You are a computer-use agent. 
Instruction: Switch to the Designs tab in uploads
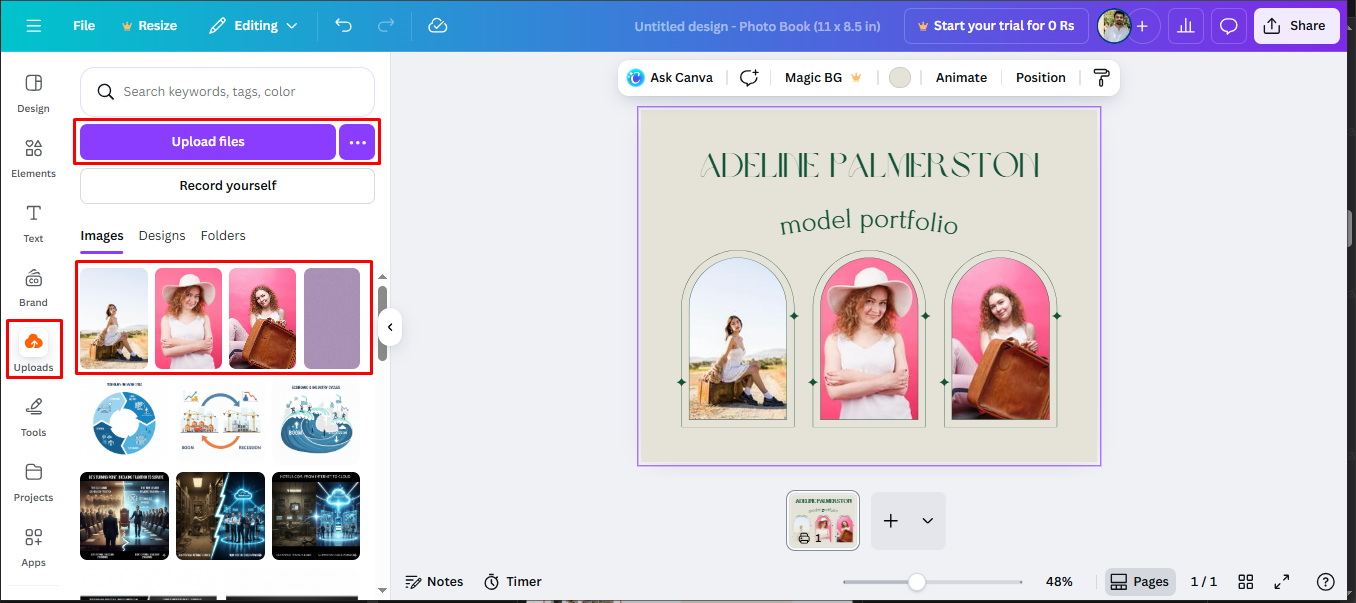[161, 235]
